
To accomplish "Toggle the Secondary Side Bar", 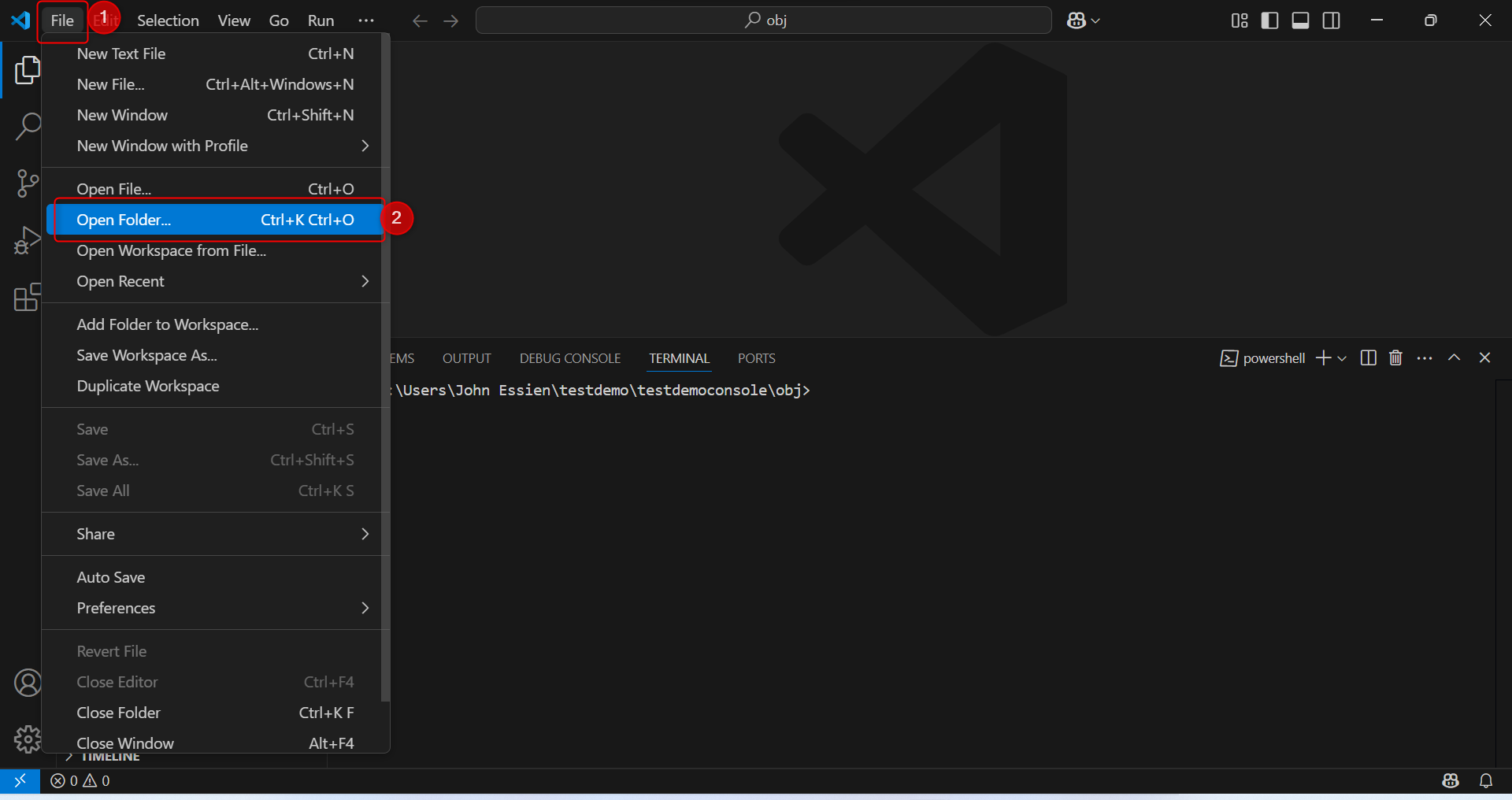I will [x=1332, y=20].
